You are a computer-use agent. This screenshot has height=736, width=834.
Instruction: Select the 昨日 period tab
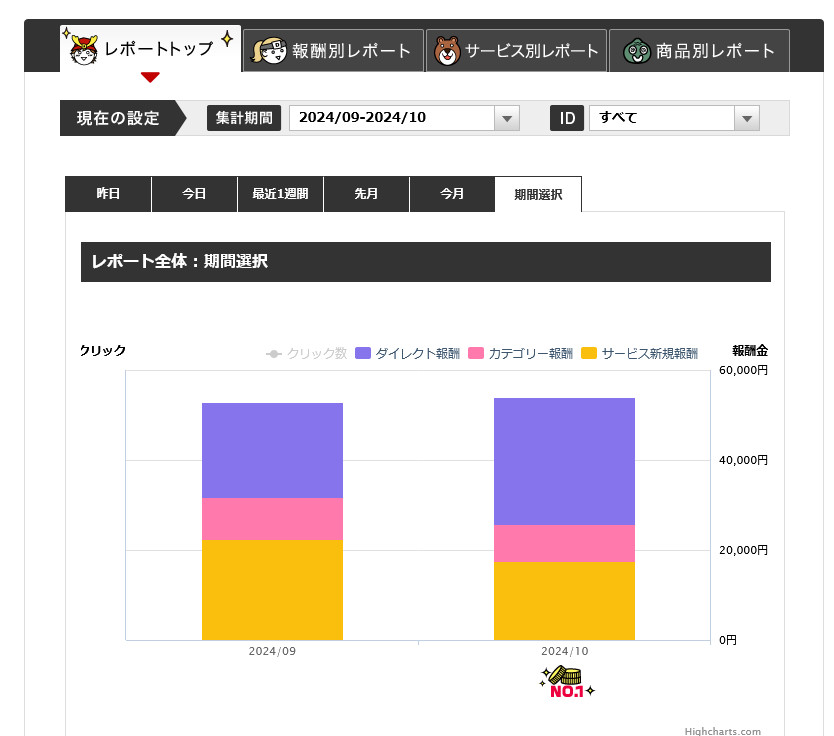pos(108,194)
